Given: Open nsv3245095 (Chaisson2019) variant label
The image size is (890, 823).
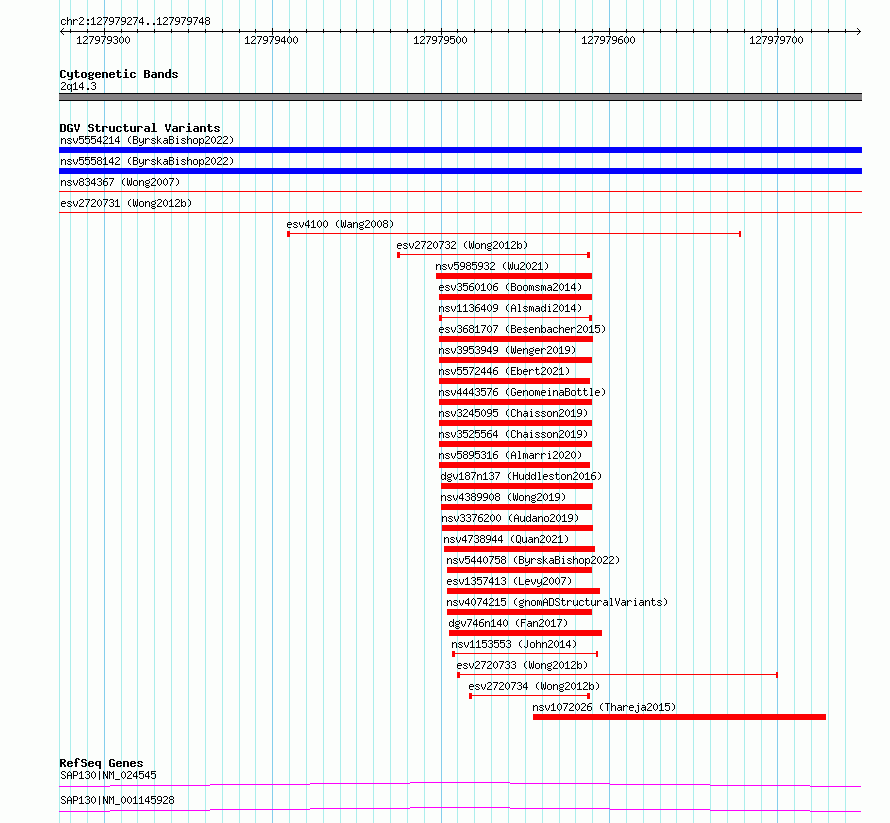Looking at the screenshot, I should point(513,413).
